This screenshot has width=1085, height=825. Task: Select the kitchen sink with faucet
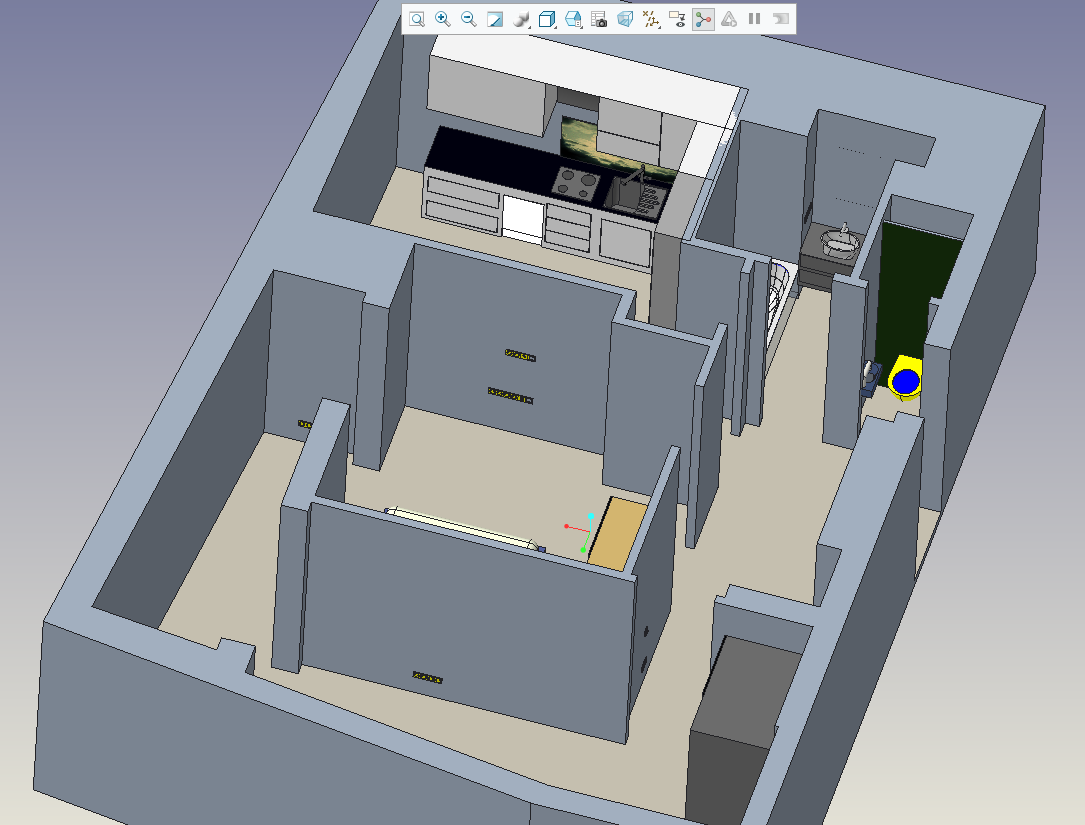point(636,195)
